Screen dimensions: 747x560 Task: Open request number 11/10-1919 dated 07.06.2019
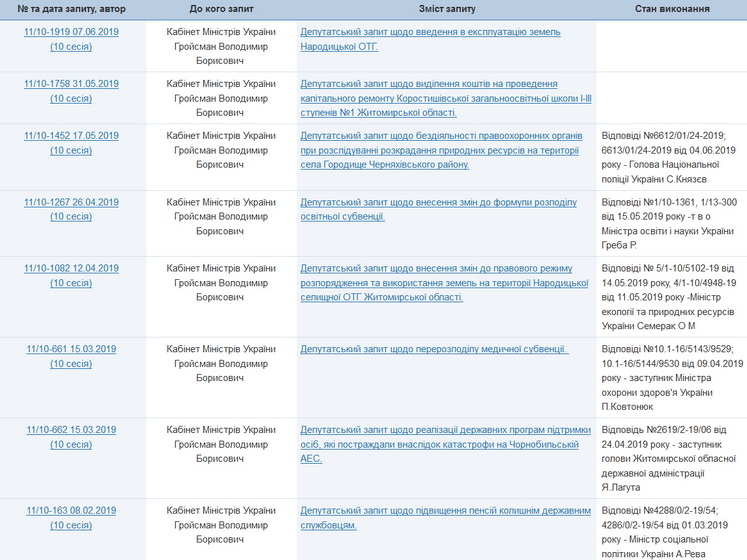pos(71,32)
